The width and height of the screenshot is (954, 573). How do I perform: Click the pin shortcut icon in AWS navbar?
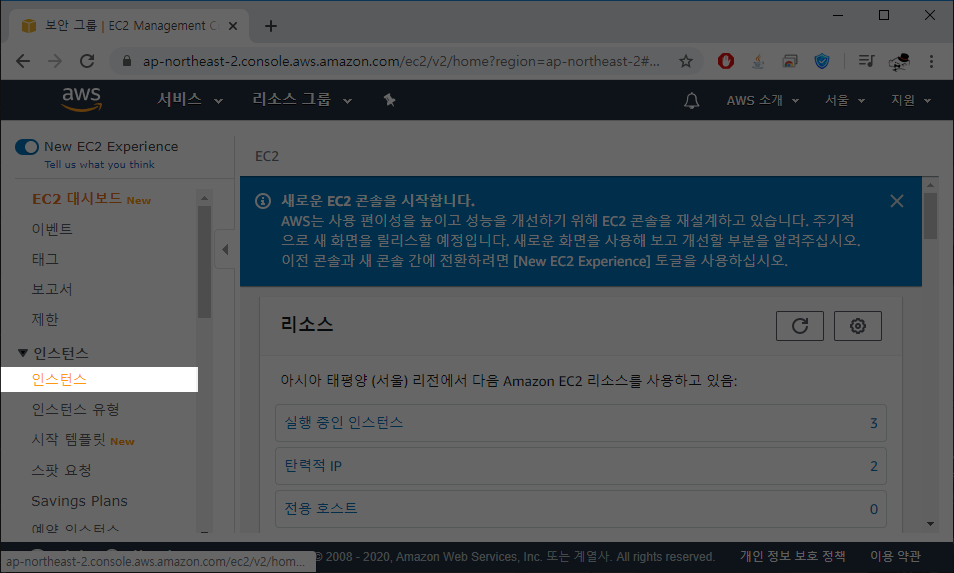(x=389, y=100)
